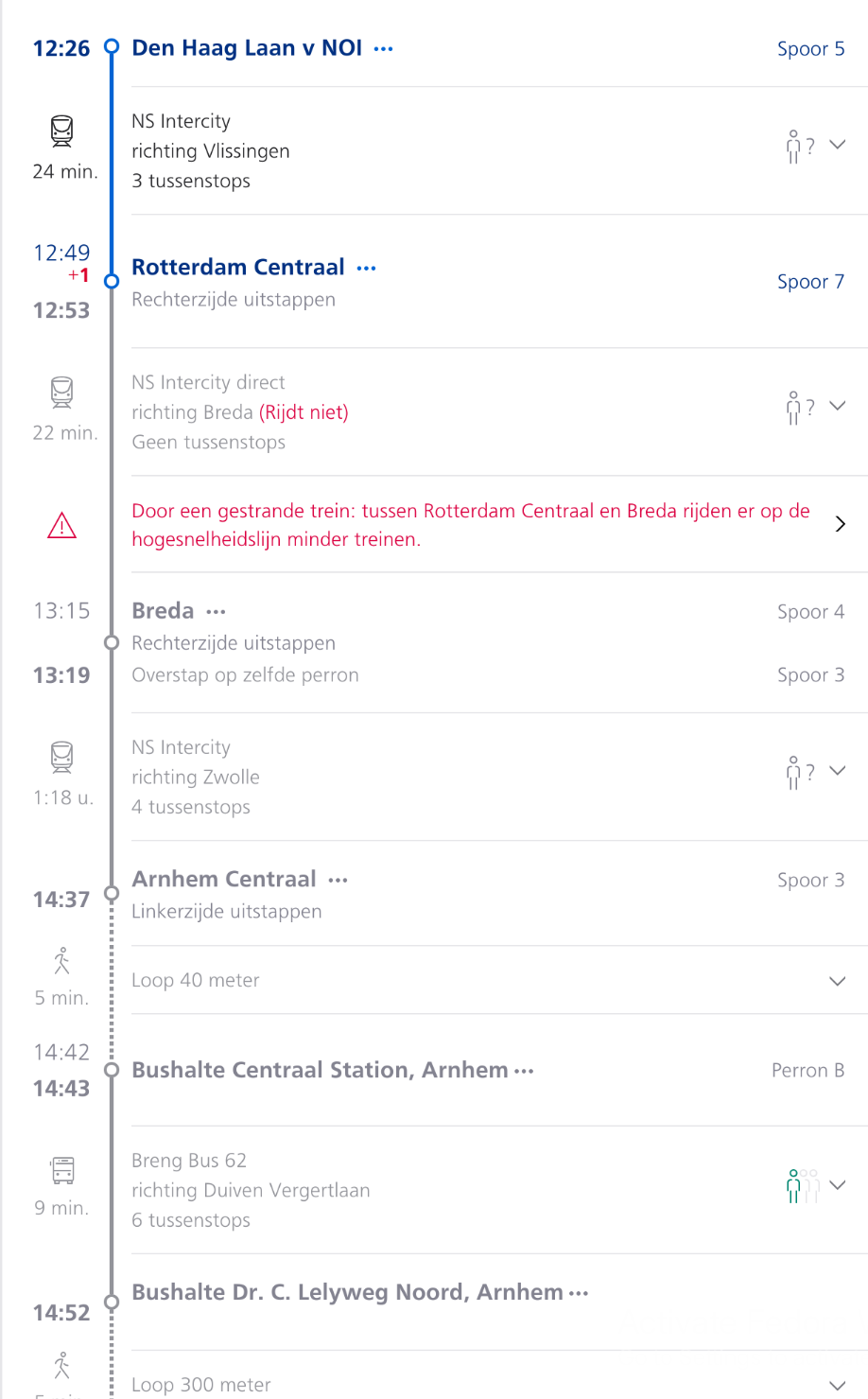Open the more options dots next to Breda
Screen dimensions: 868x1399
(216, 612)
